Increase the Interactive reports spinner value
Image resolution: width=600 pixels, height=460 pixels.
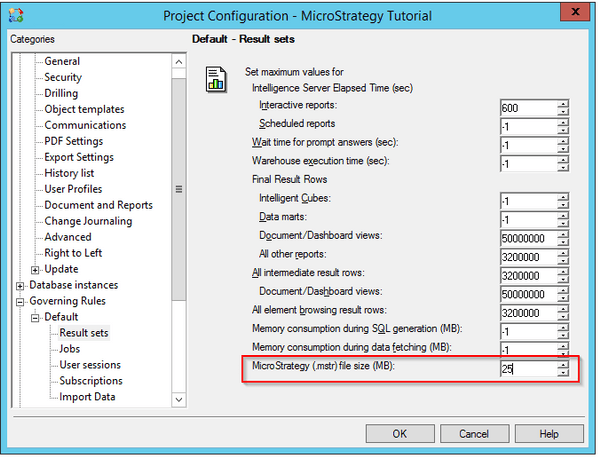pyautogui.click(x=563, y=102)
